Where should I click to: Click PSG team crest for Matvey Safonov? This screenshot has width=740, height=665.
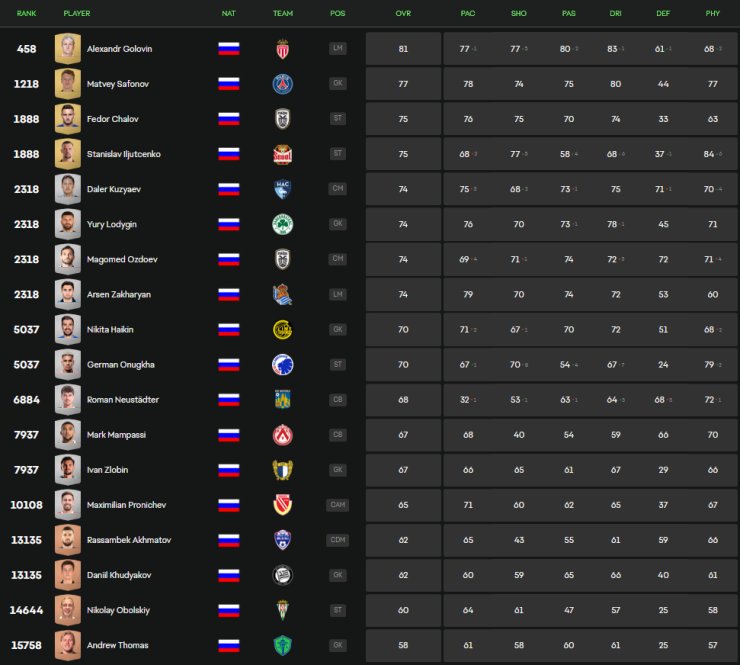click(x=283, y=84)
